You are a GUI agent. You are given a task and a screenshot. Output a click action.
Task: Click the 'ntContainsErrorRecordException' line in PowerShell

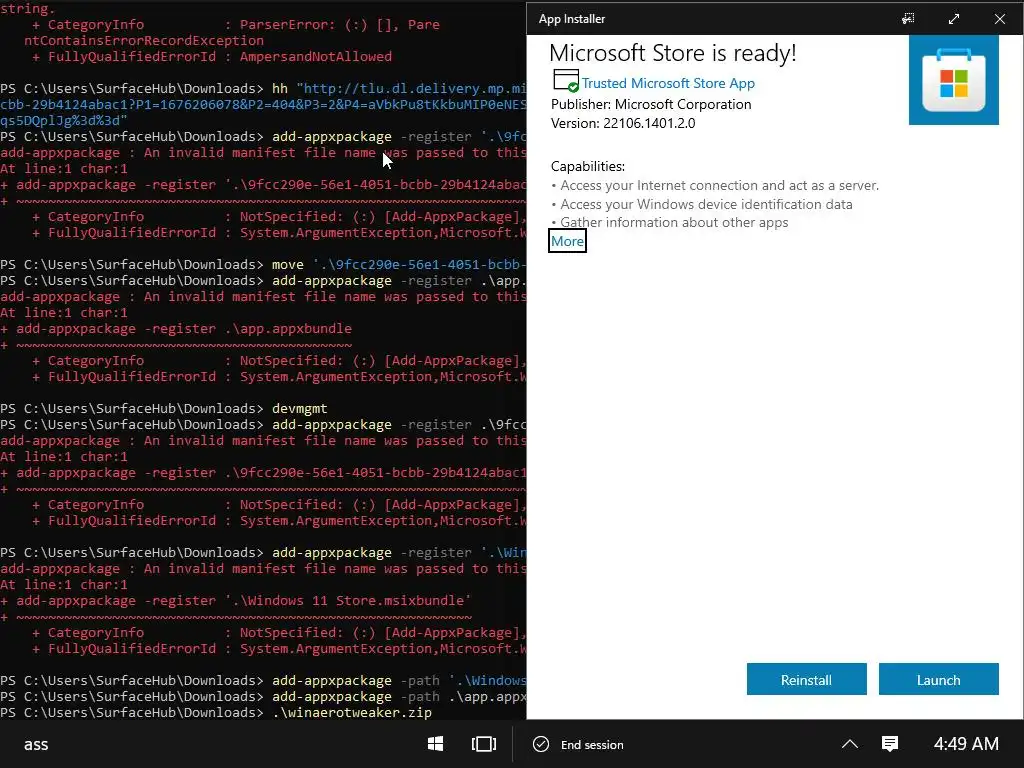[144, 40]
